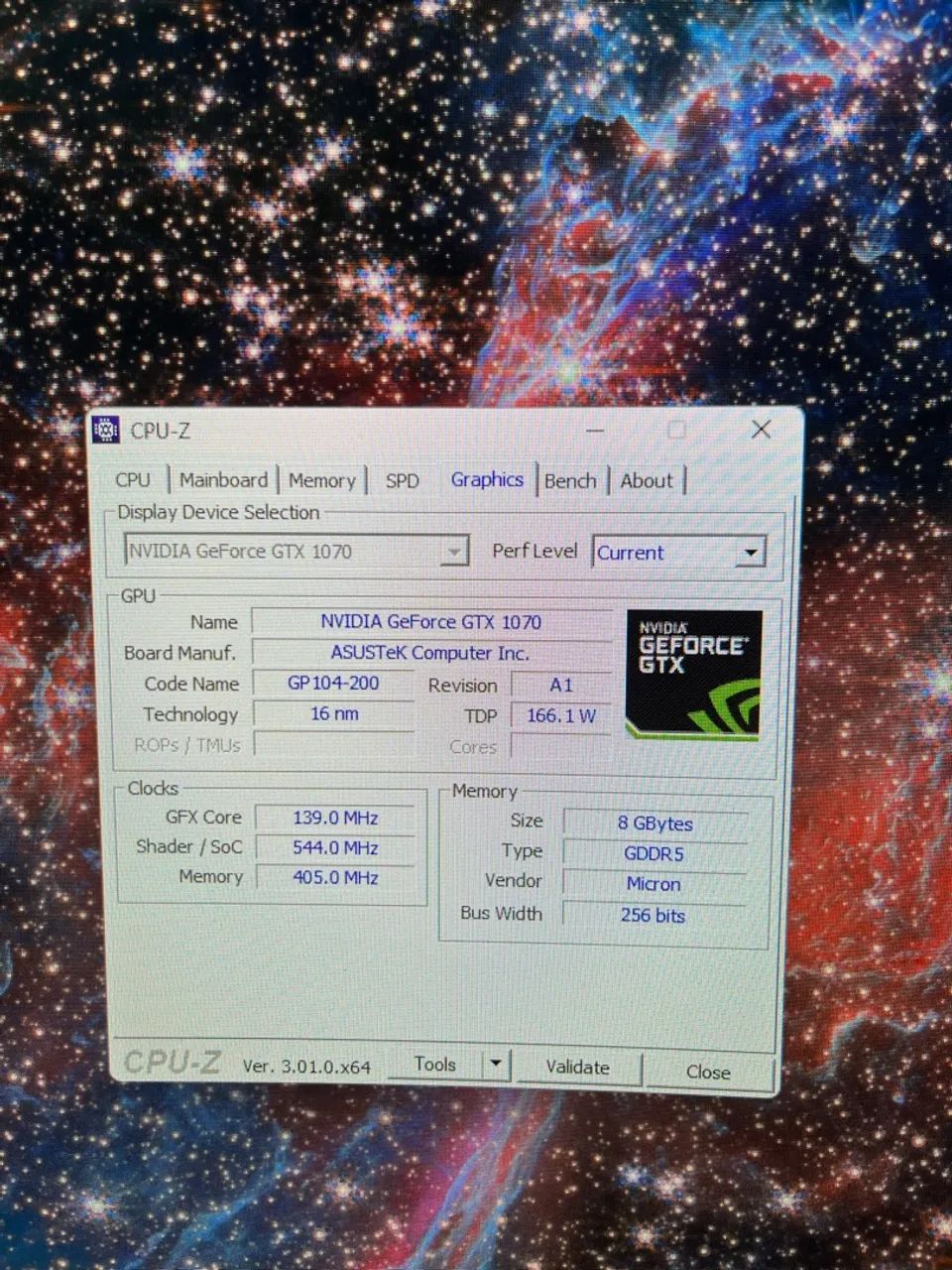Show the About tab
This screenshot has height=1270, width=952.
(647, 480)
